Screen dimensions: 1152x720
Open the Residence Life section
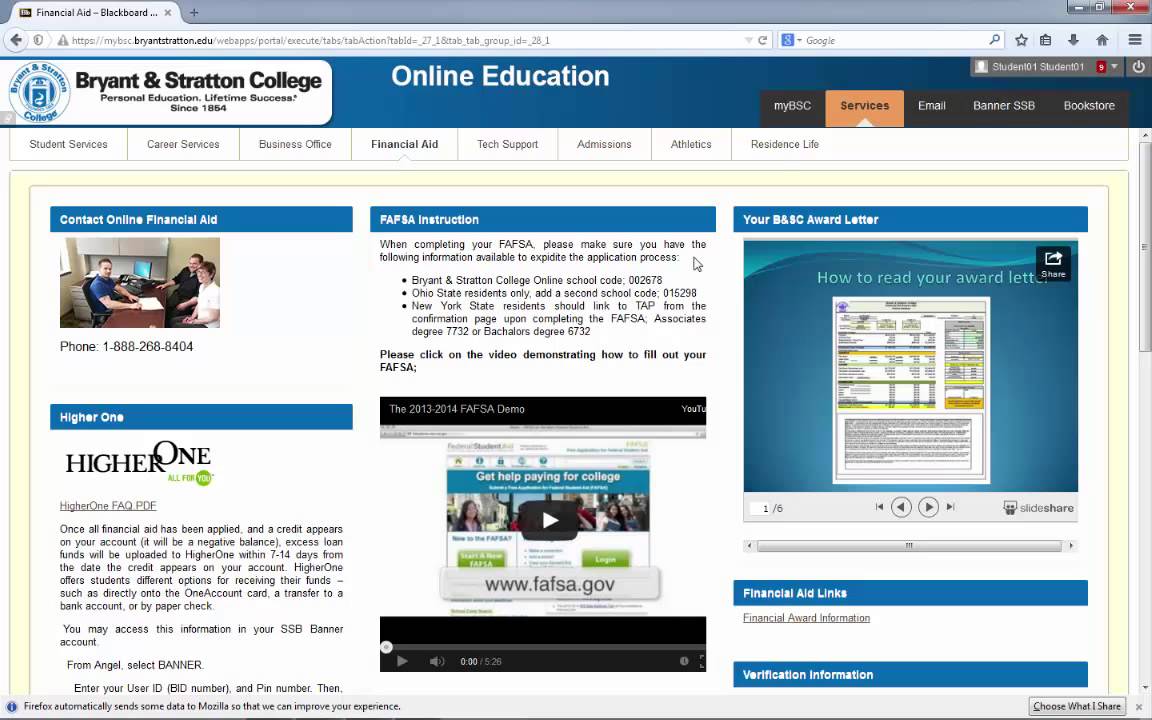[785, 144]
